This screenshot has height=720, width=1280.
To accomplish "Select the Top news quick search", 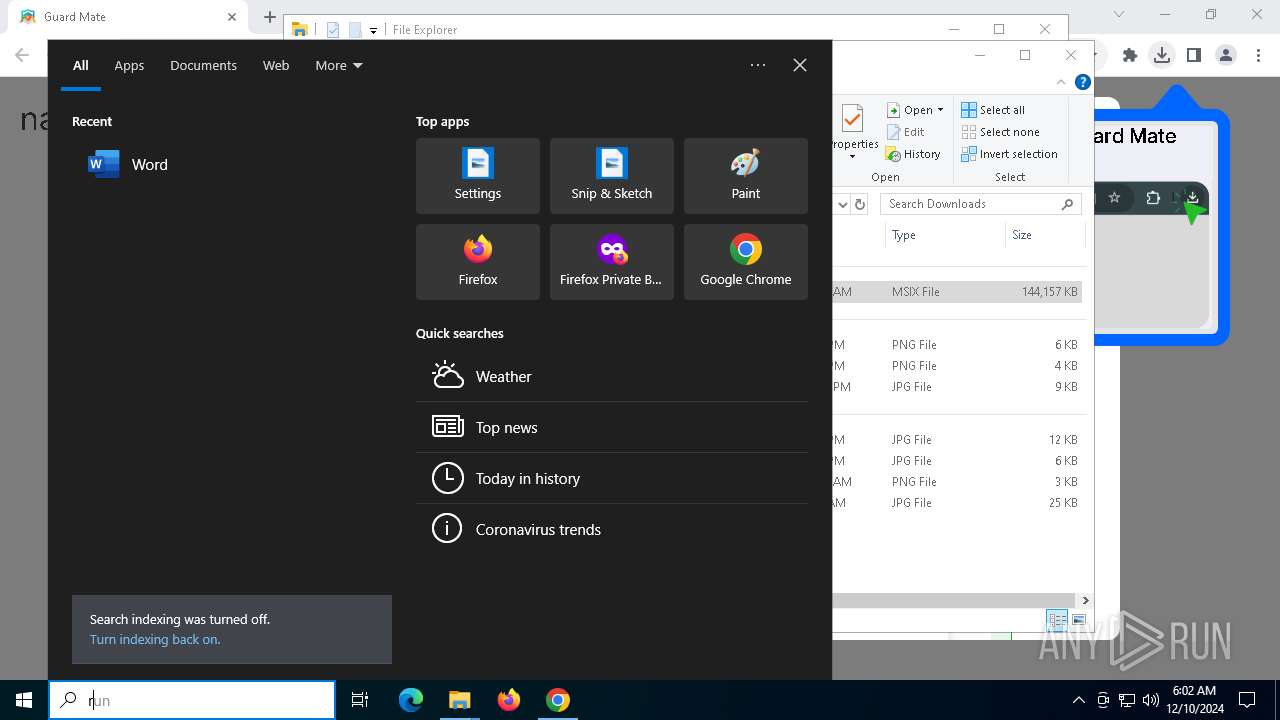I will point(612,427).
